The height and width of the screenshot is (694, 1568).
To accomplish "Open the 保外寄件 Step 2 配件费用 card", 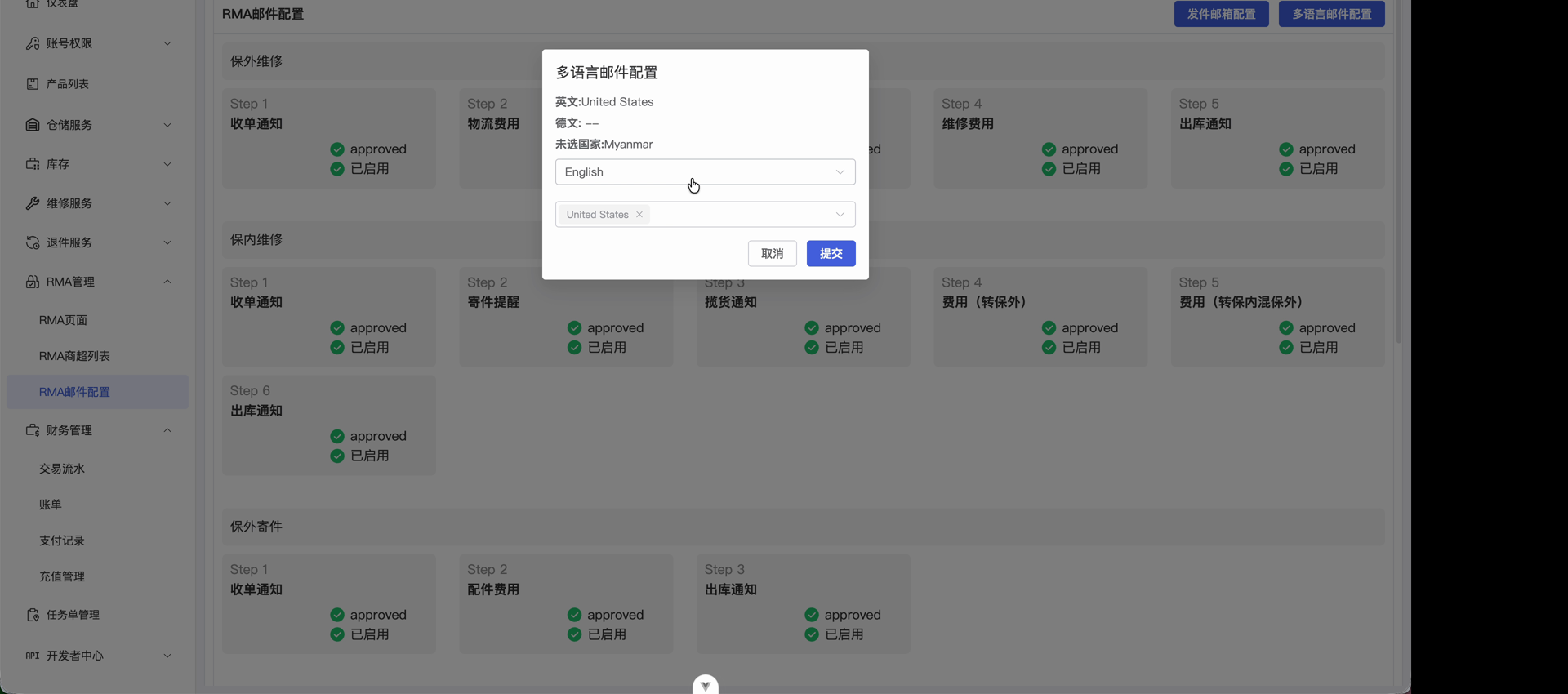I will tap(566, 604).
